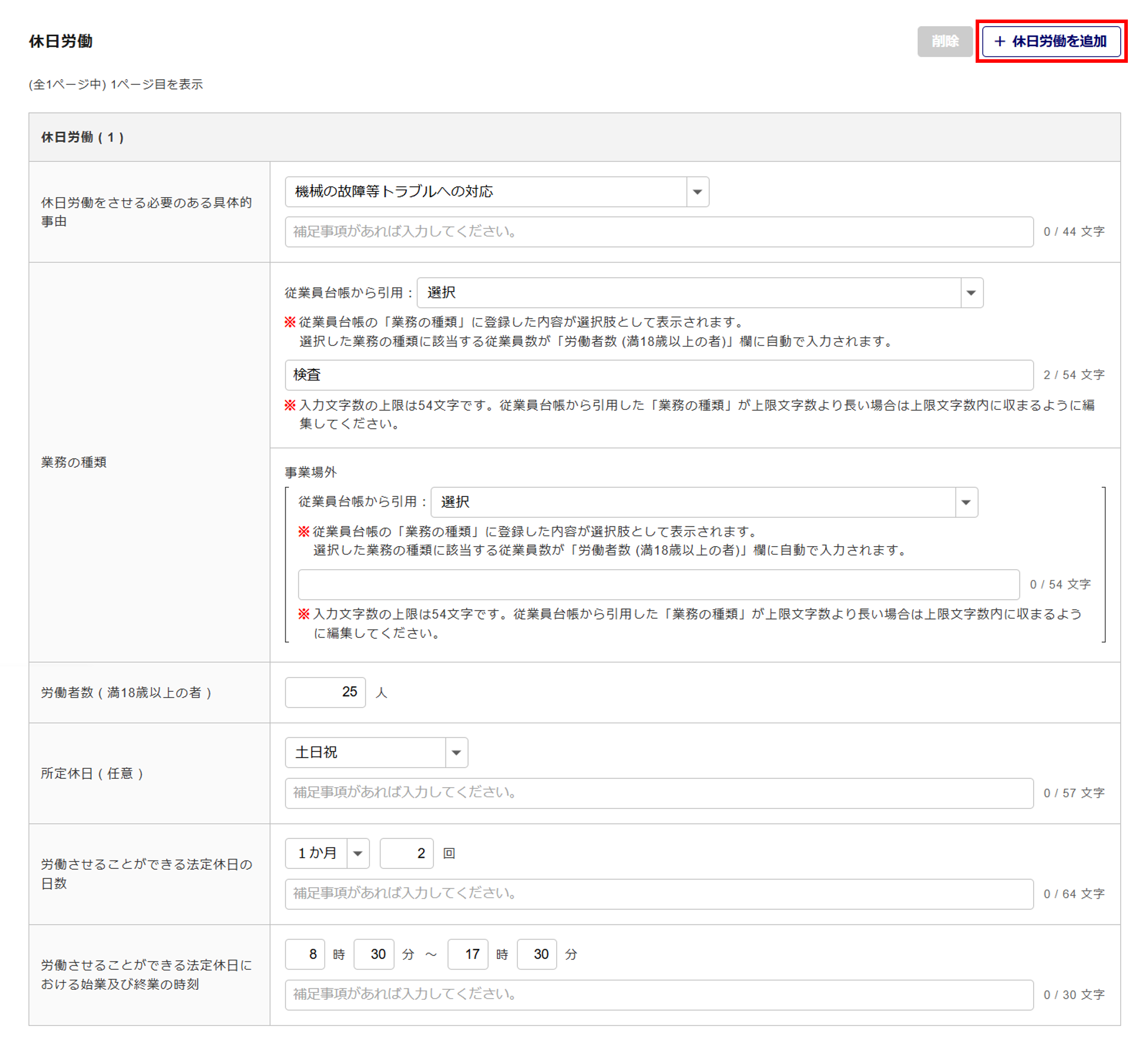Click the 労働者数 field showing 25

click(325, 692)
